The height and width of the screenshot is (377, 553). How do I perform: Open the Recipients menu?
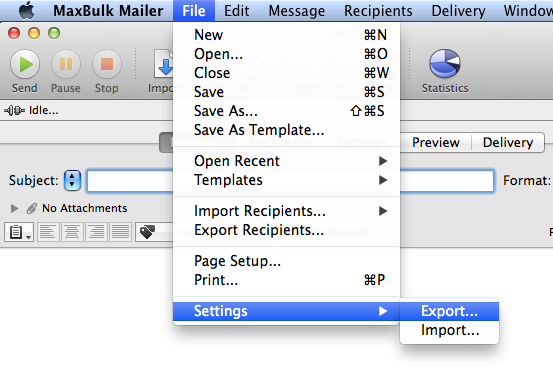click(x=378, y=11)
